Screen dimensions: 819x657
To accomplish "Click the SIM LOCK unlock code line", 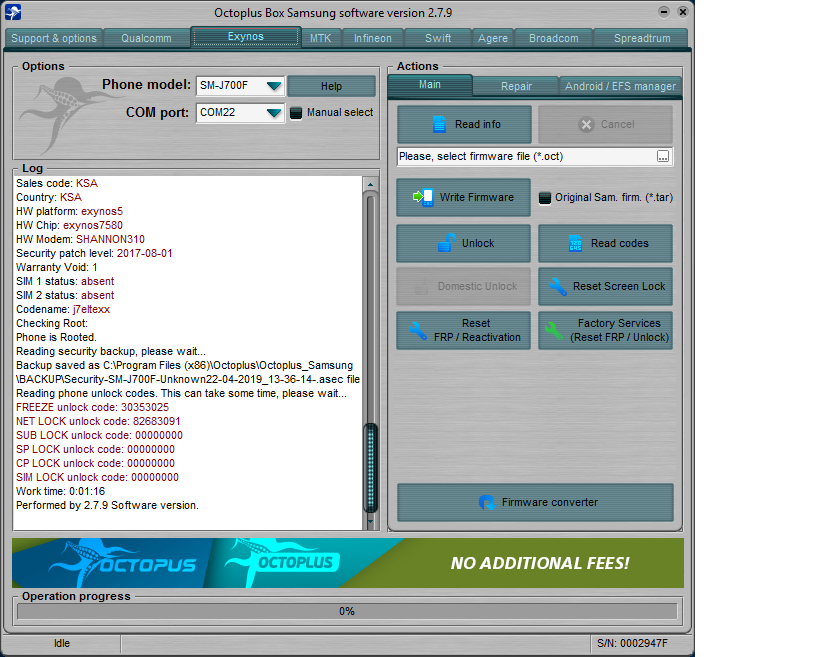I will click(97, 477).
